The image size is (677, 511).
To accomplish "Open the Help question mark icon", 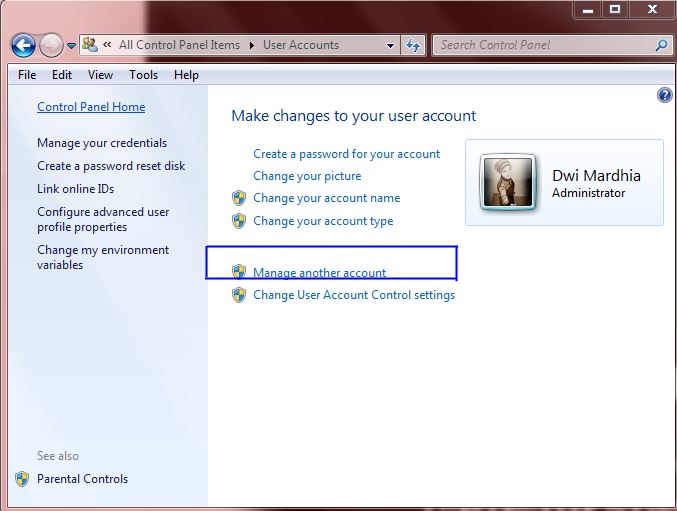I will click(x=664, y=95).
